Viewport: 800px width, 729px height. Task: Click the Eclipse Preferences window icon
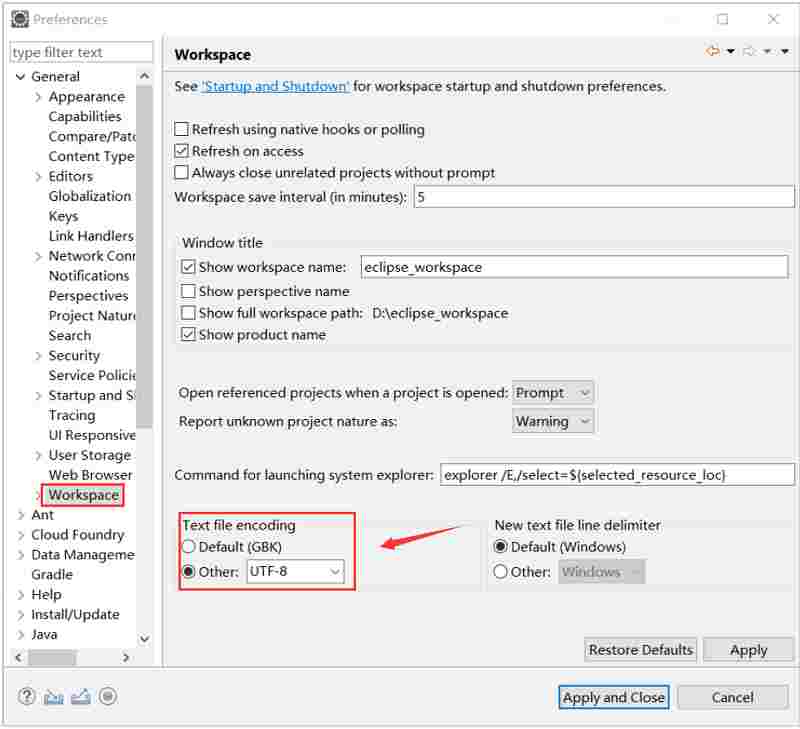pos(20,19)
